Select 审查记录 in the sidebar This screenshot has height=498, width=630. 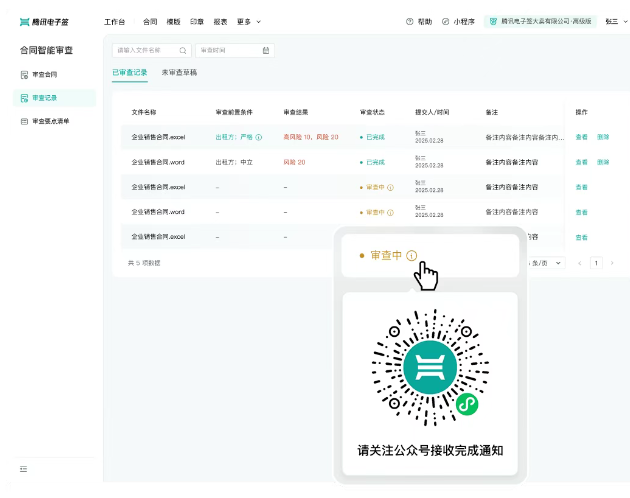point(54,98)
